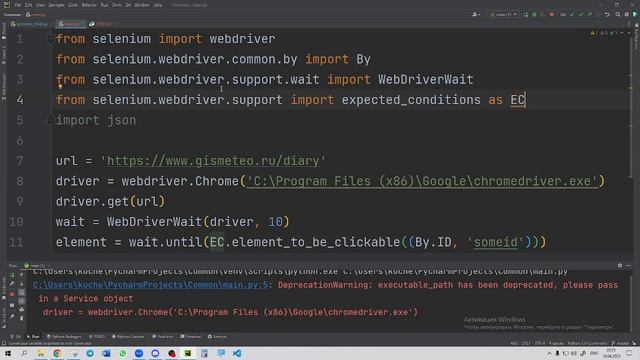Click line number 7 in the gutter
Image resolution: width=640 pixels, height=360 pixels.
[20, 161]
